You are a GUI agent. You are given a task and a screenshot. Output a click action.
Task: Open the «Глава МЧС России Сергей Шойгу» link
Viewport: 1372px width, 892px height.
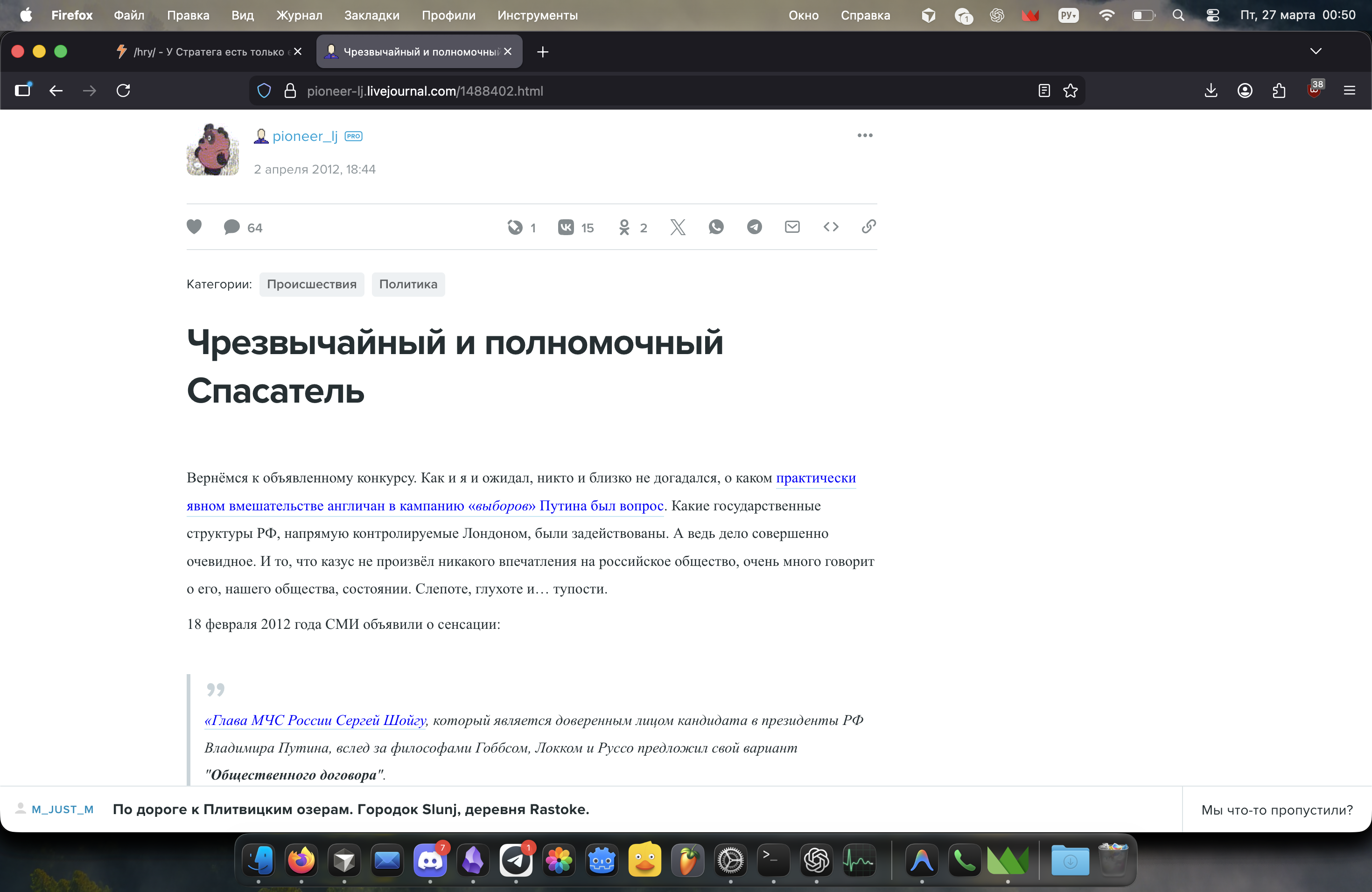coord(315,720)
